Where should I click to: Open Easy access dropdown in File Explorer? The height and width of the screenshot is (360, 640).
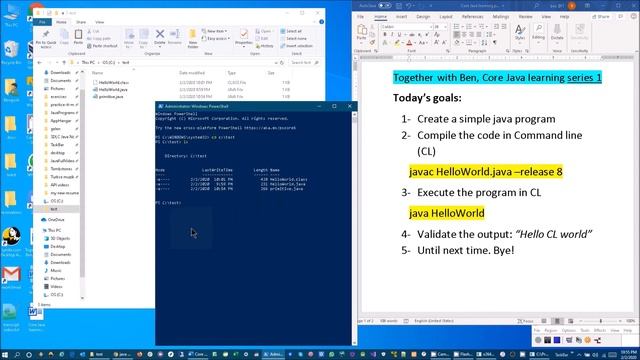click(216, 38)
